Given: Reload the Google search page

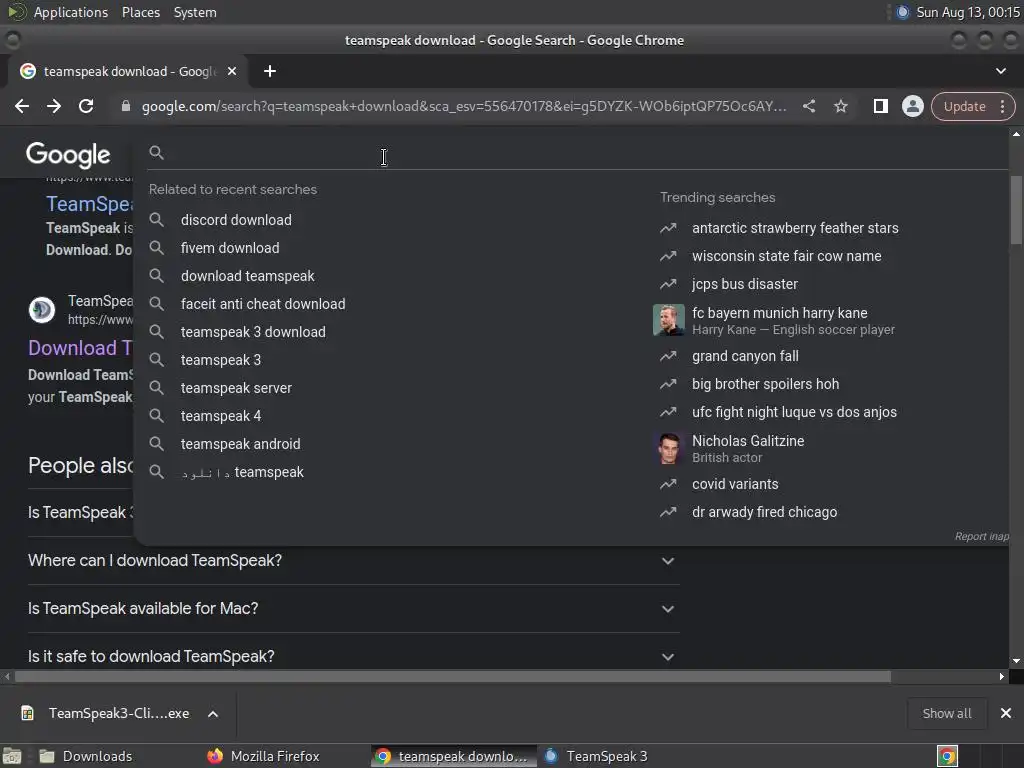Looking at the screenshot, I should [x=86, y=106].
